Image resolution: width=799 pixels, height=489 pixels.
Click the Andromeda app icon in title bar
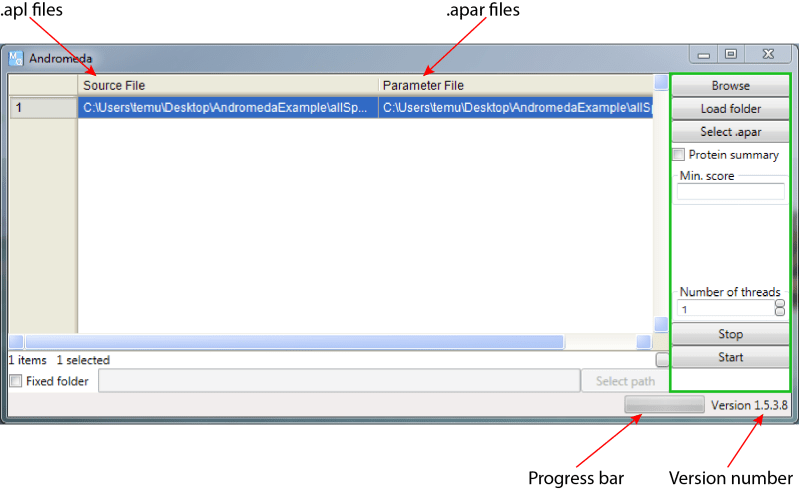coord(16,58)
